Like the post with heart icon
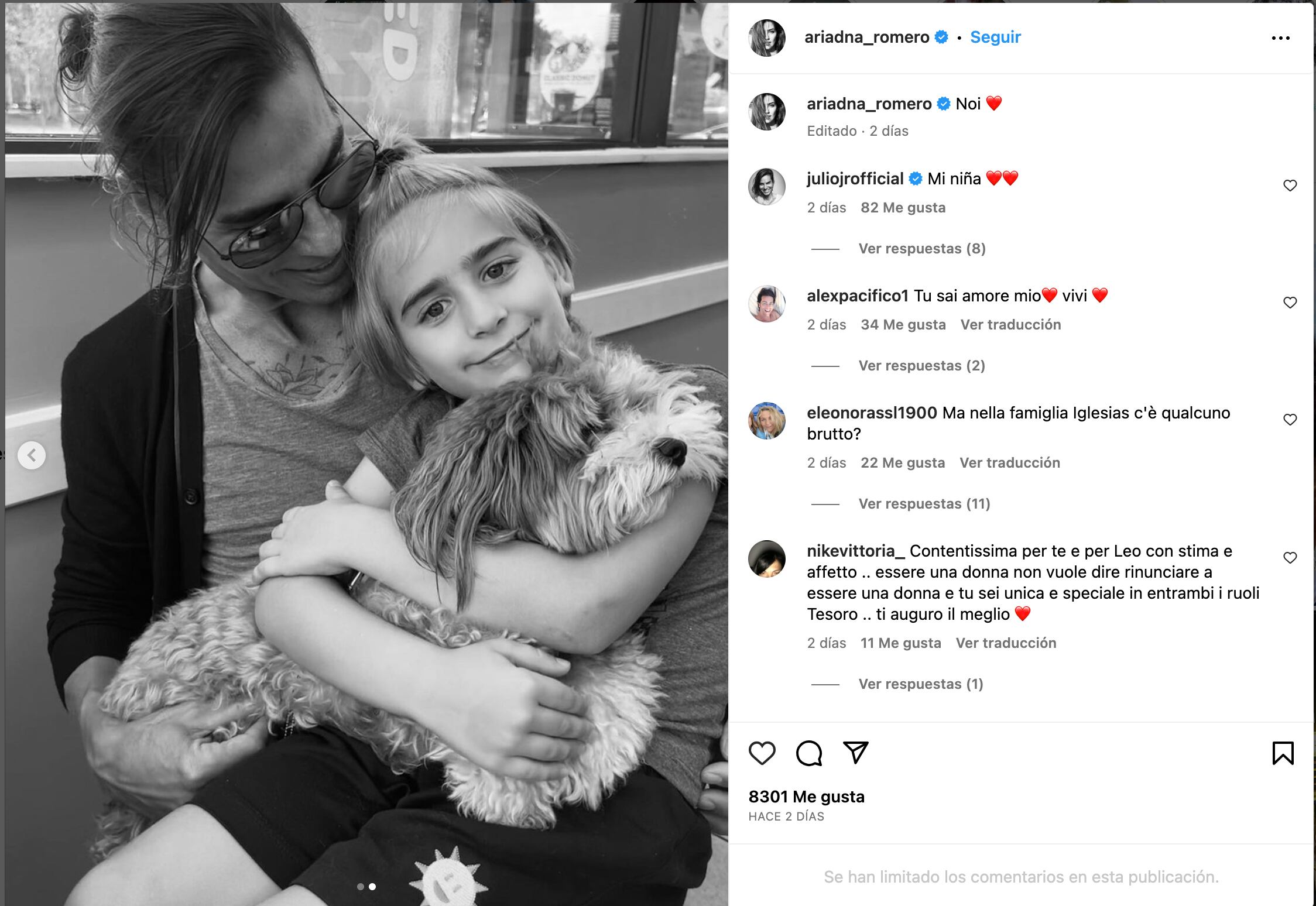1316x906 pixels. 762,753
